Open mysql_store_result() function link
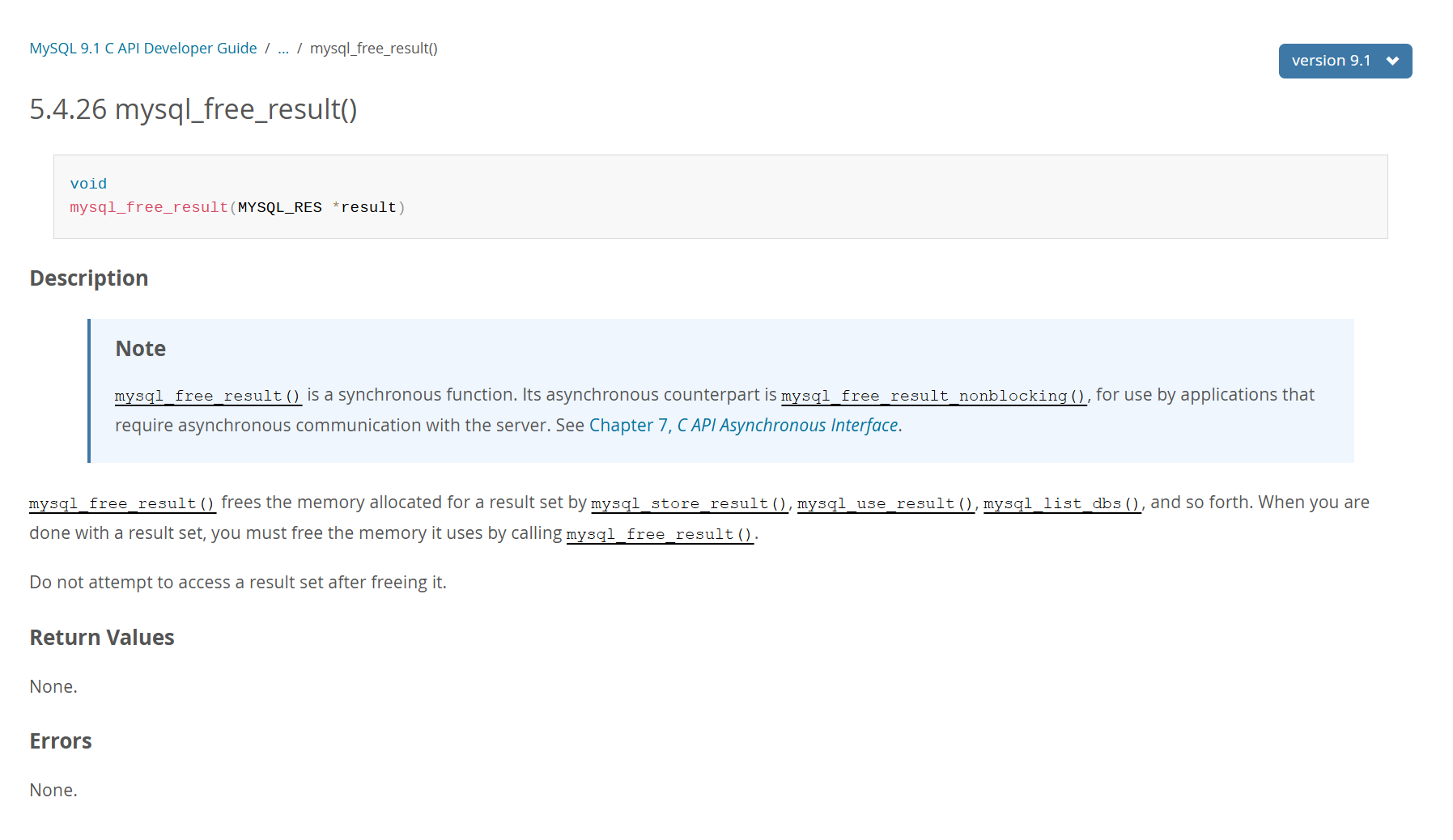The image size is (1453, 840). (x=690, y=503)
